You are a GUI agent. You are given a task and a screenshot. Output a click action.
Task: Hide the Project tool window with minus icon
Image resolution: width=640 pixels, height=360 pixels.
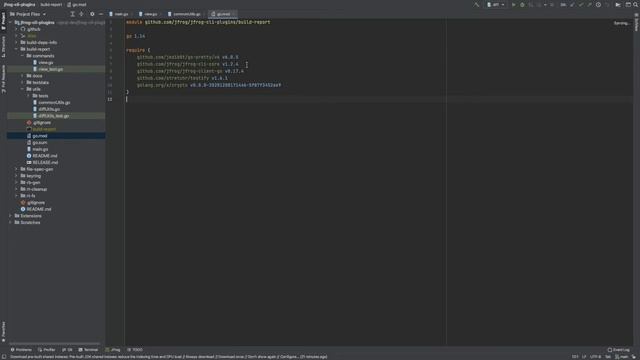[x=101, y=14]
